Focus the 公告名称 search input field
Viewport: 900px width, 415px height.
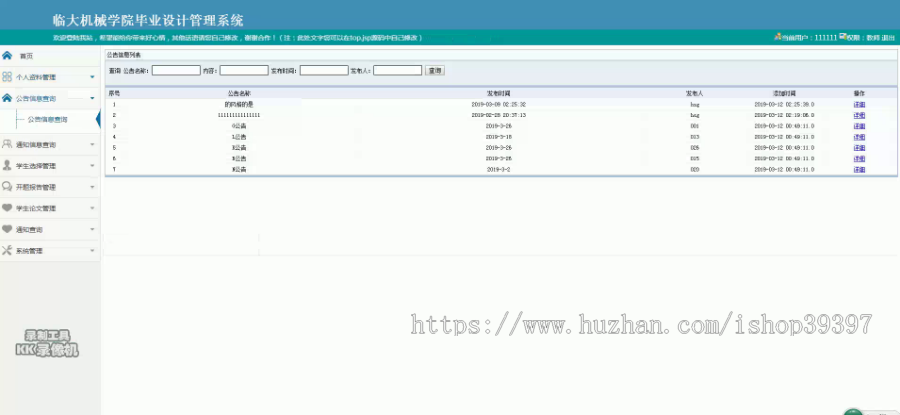coord(176,71)
